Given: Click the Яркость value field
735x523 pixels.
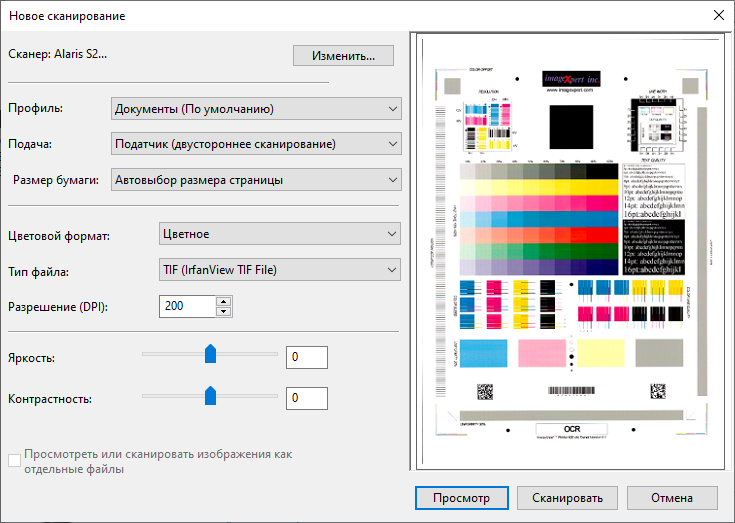Looking at the screenshot, I should click(307, 357).
